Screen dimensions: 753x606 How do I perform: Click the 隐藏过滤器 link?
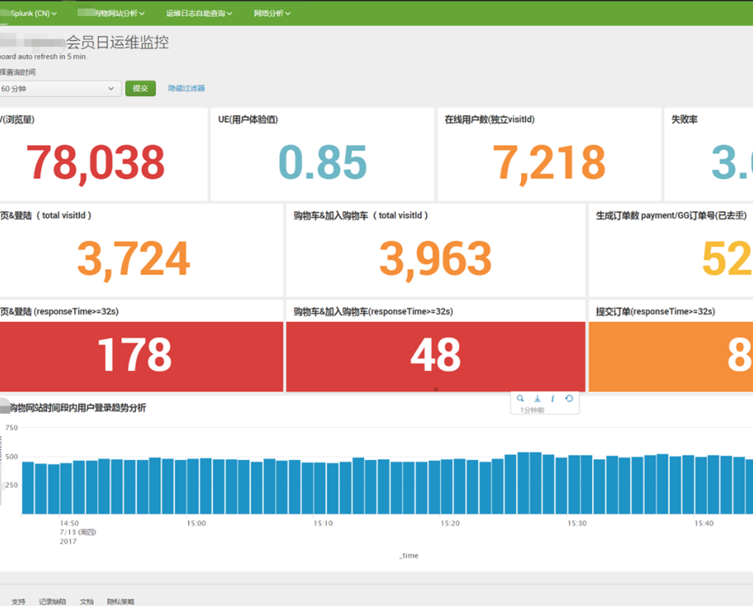[x=186, y=88]
